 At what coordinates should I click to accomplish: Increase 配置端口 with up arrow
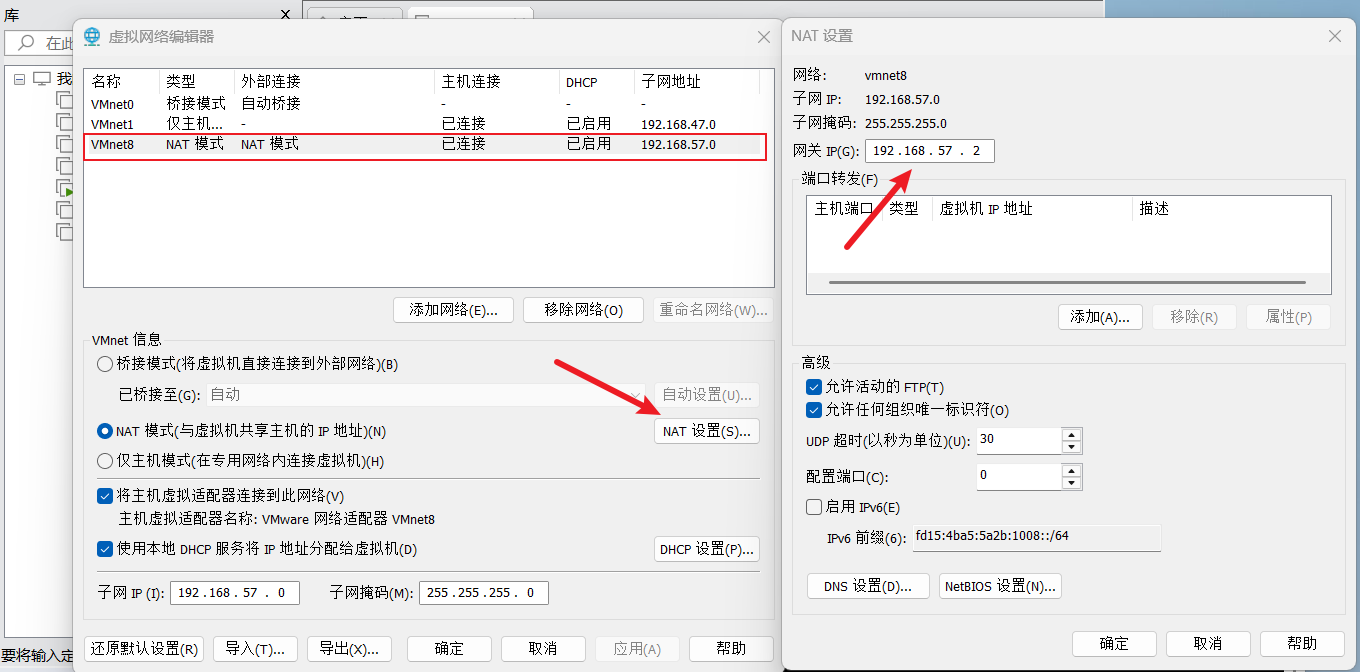point(1071,470)
